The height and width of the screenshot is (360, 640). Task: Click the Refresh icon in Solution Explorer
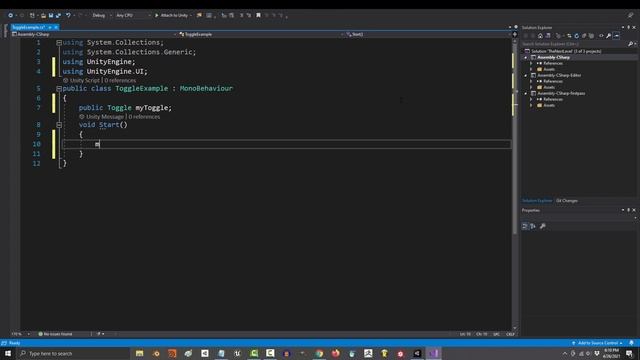coord(577,36)
